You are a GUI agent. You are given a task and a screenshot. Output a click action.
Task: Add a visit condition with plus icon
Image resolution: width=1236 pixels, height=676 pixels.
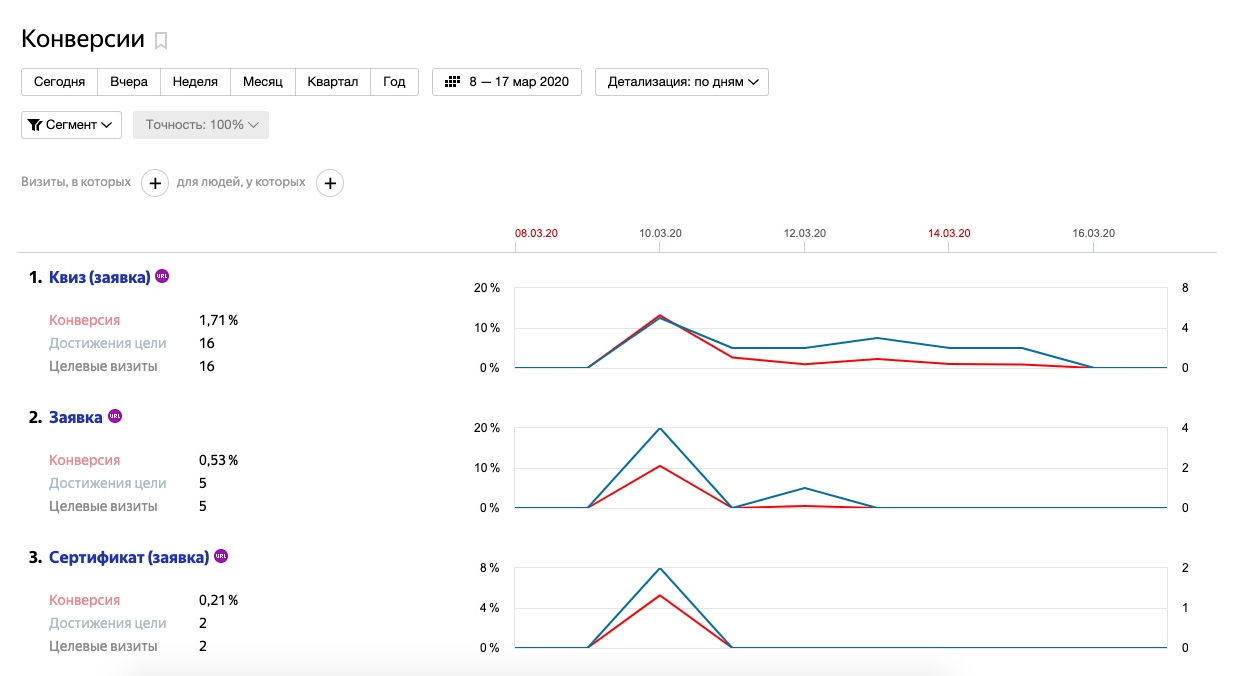[x=154, y=183]
